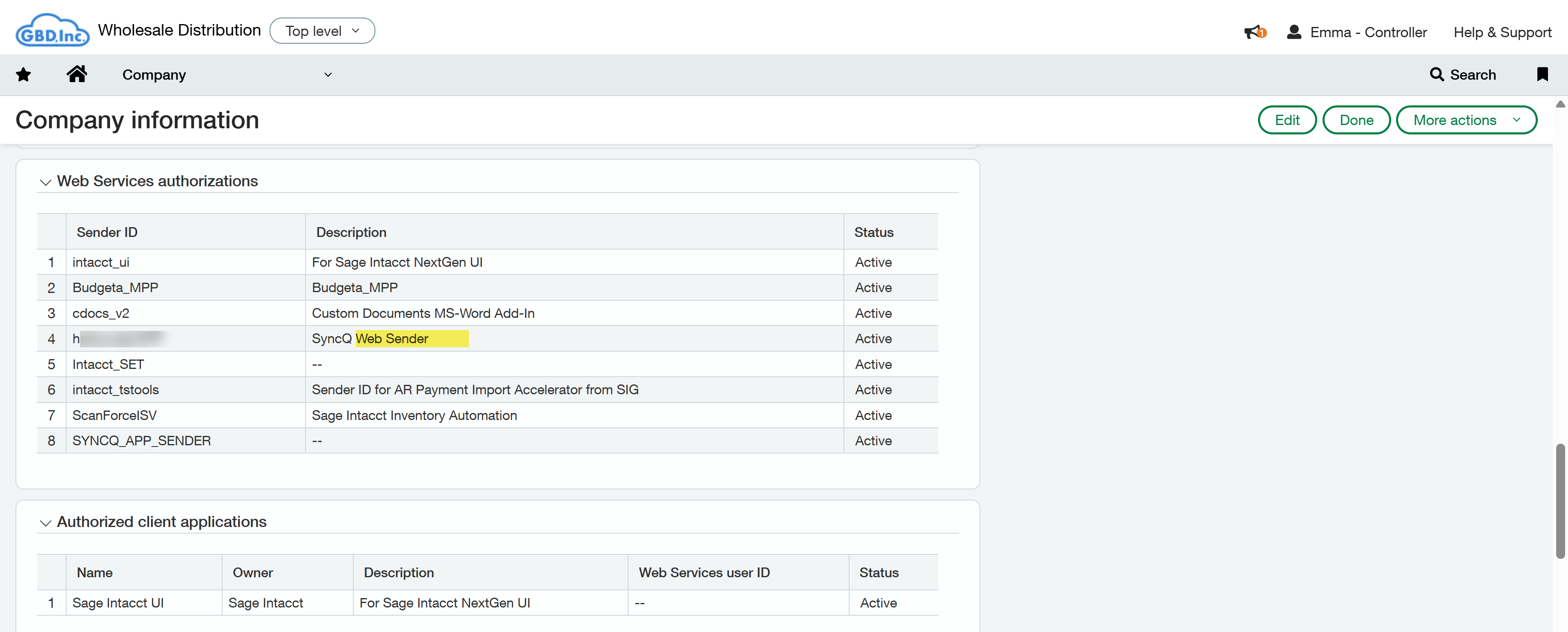Click the Edit button

click(x=1287, y=120)
